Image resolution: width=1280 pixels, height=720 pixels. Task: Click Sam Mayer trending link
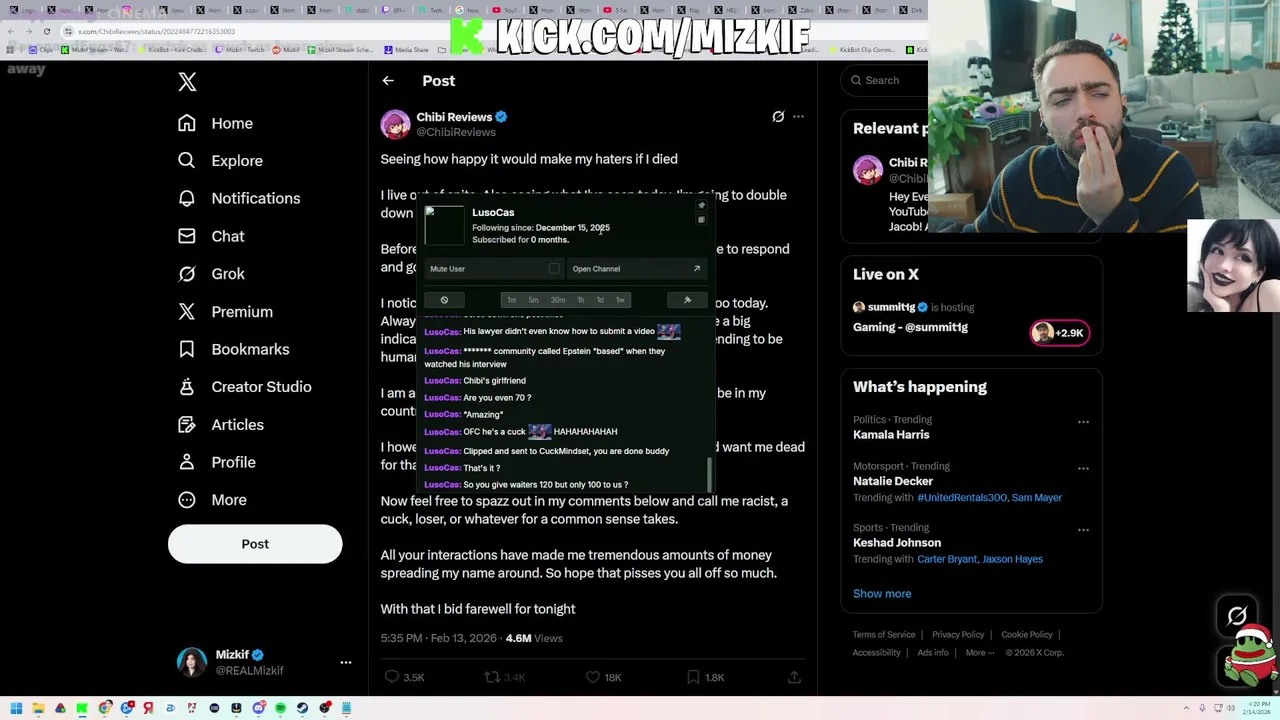(x=1037, y=497)
